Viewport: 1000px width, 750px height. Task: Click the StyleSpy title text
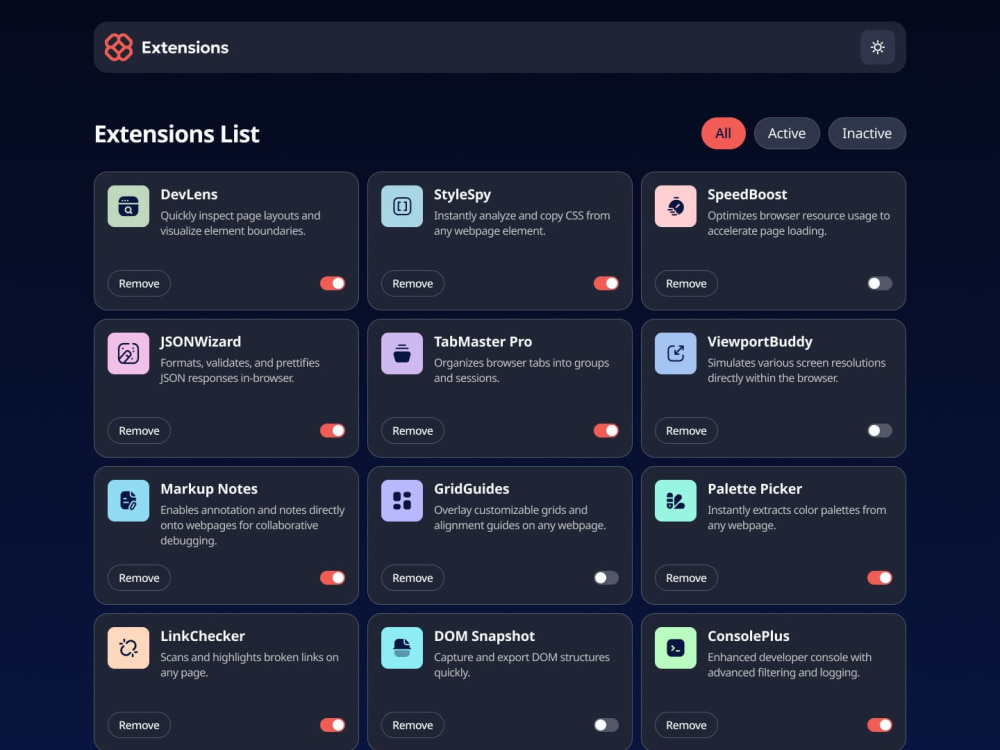click(462, 195)
